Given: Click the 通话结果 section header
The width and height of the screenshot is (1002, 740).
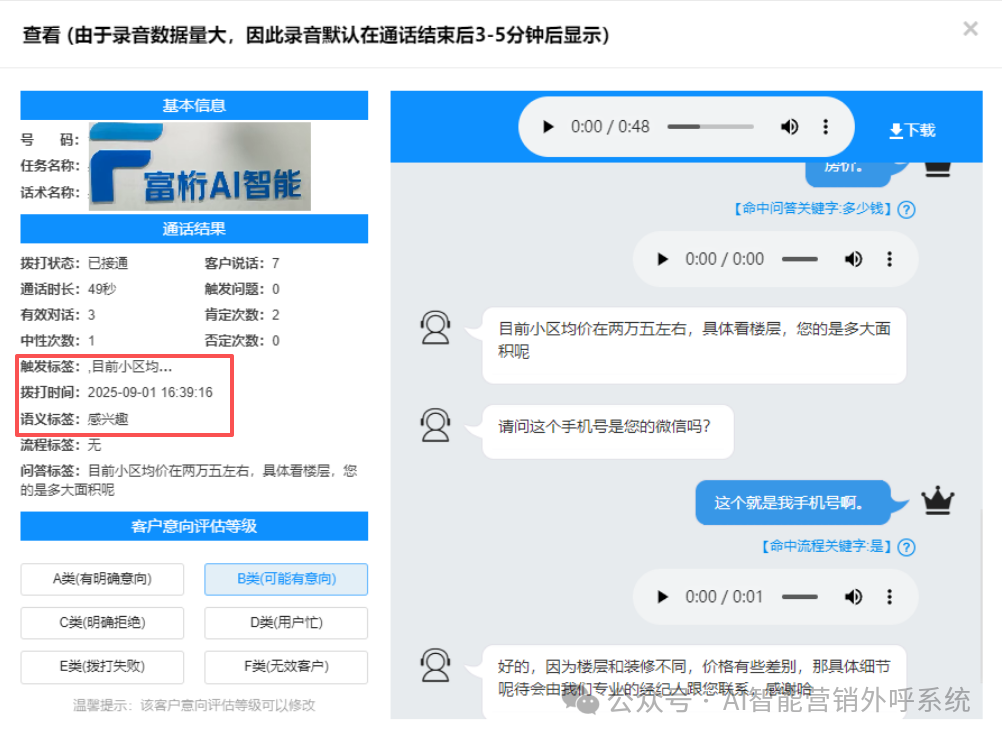Looking at the screenshot, I should pyautogui.click(x=194, y=229).
